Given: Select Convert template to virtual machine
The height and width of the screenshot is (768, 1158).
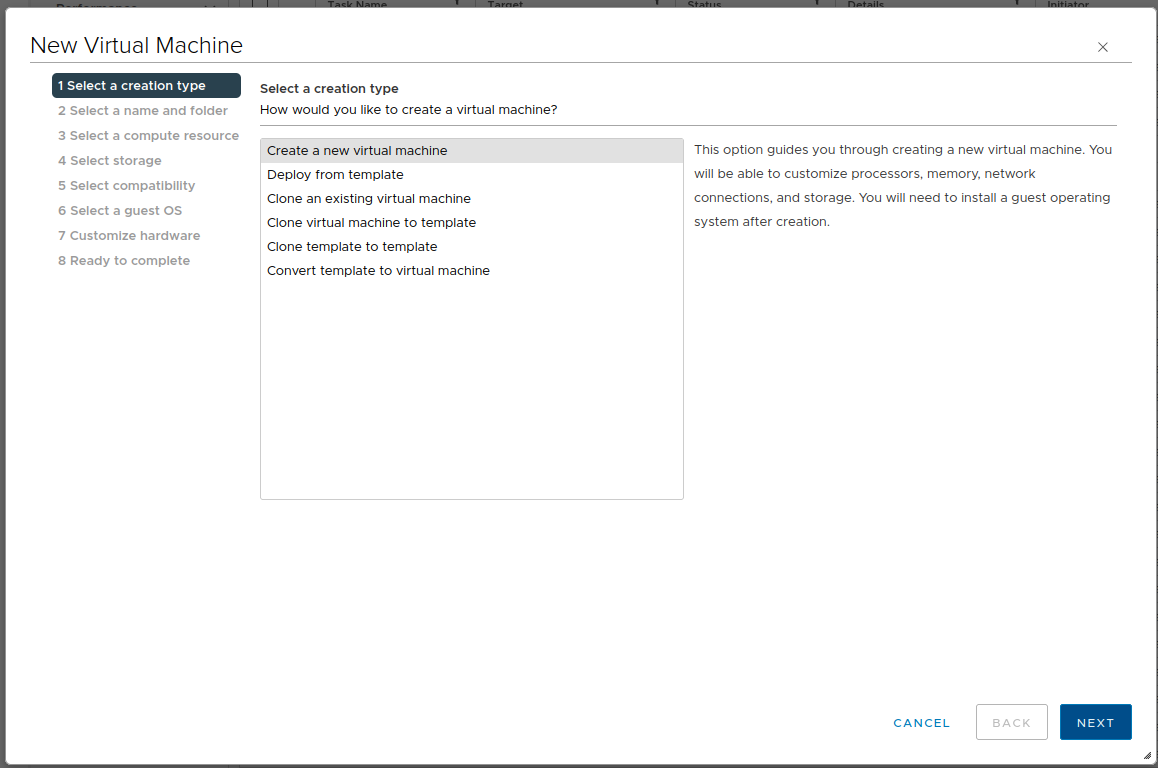Looking at the screenshot, I should [378, 271].
